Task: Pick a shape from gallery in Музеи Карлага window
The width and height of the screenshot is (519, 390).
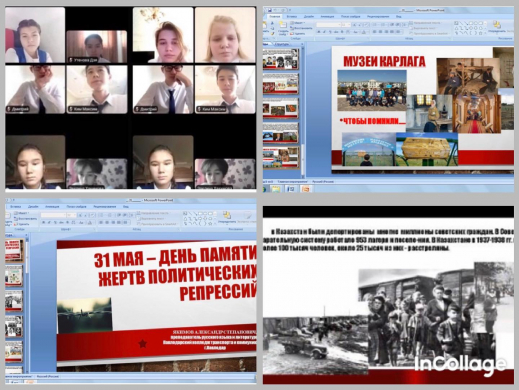Action: [x=469, y=28]
